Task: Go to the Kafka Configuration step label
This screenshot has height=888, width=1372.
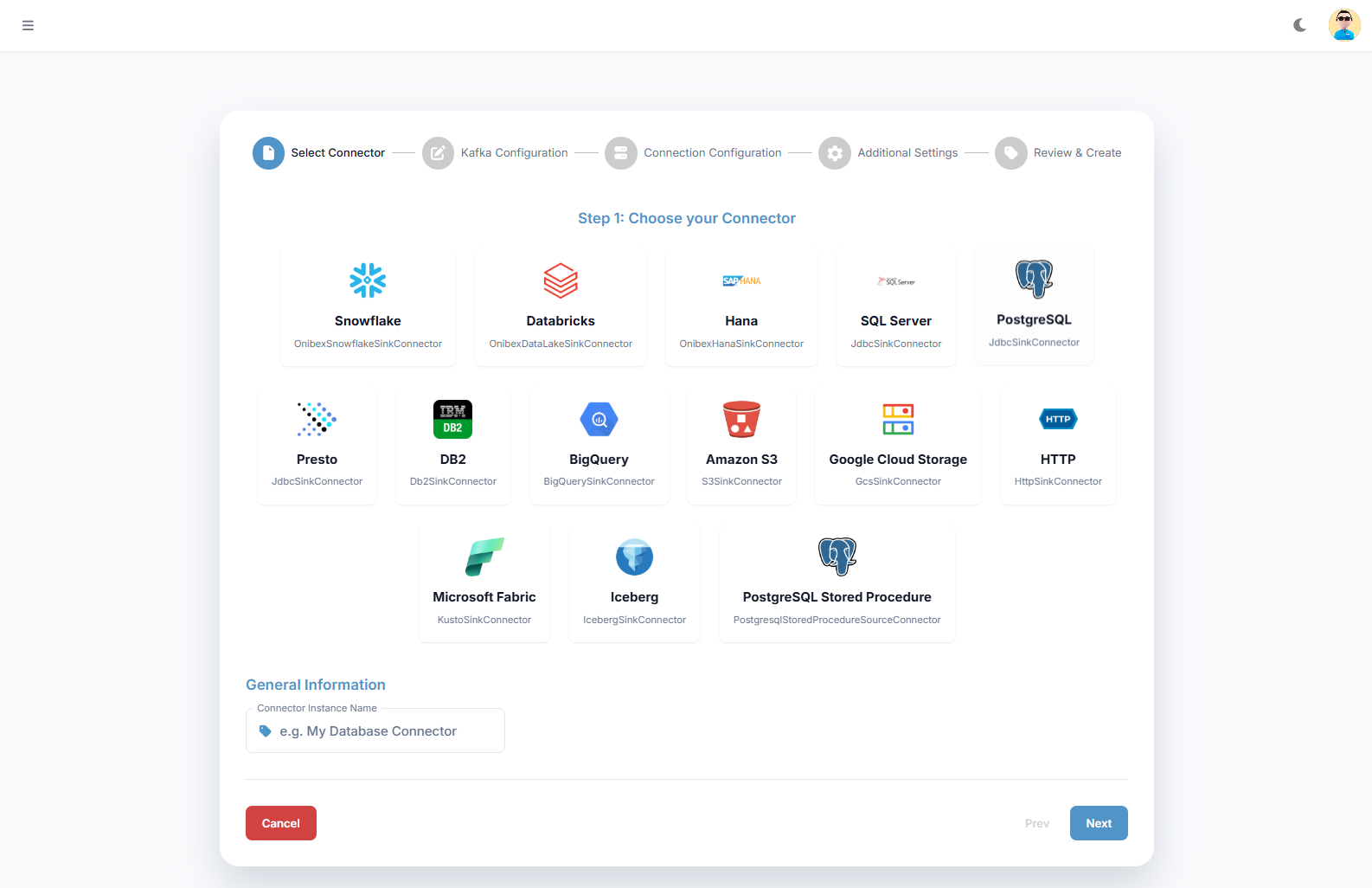Action: [514, 153]
